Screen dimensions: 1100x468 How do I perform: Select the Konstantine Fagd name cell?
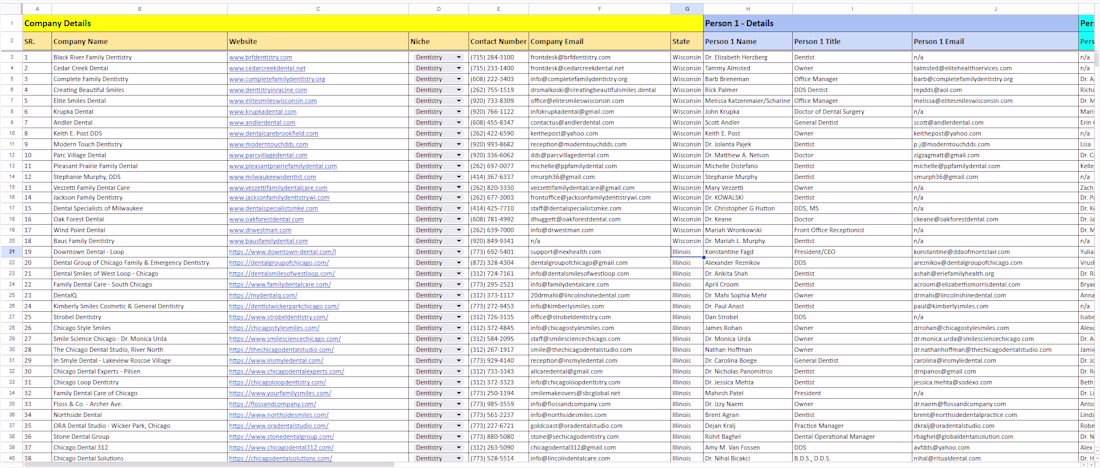click(x=748, y=251)
